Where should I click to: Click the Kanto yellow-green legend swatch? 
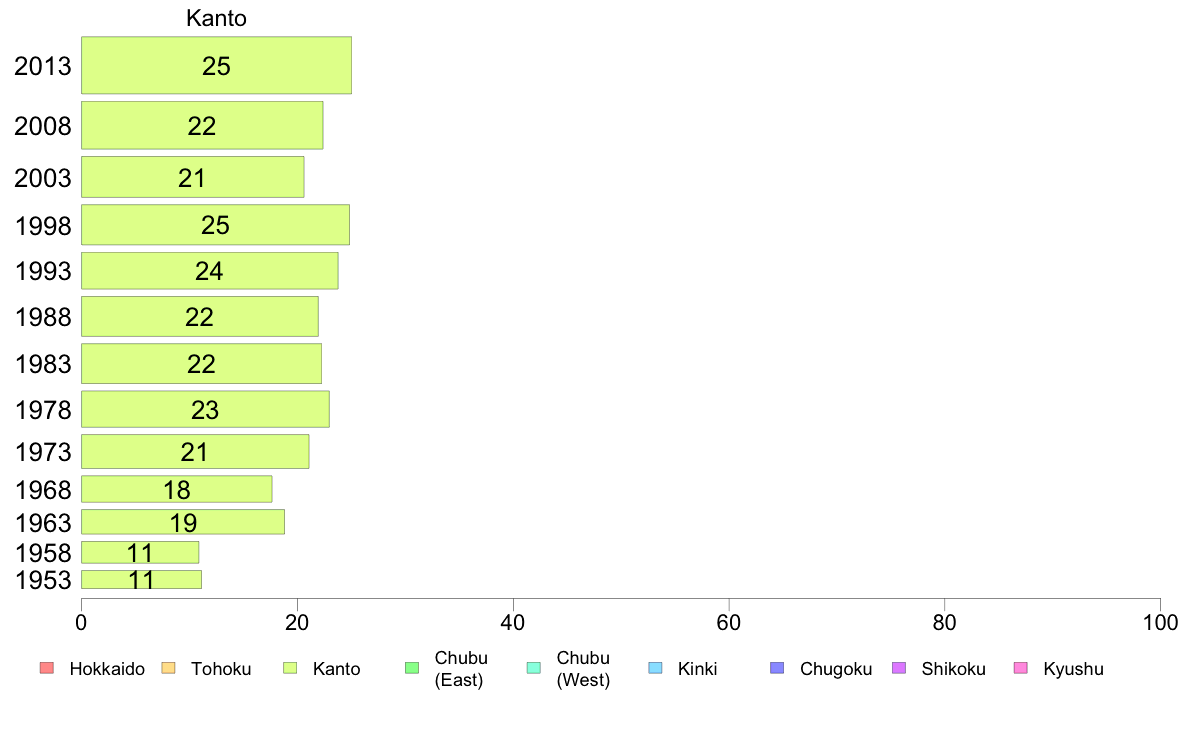290,668
